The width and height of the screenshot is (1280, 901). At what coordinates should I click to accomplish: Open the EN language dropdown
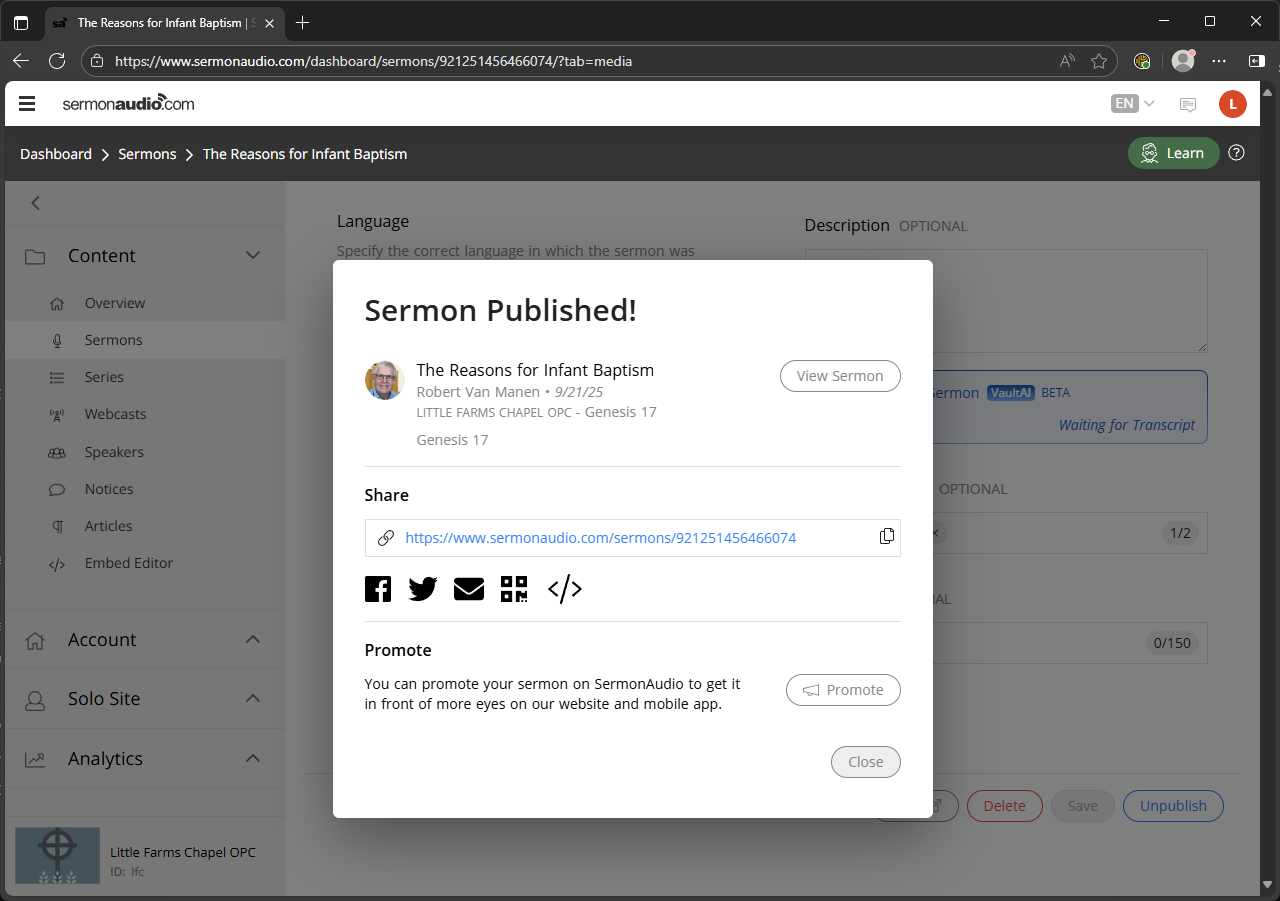(x=1133, y=103)
